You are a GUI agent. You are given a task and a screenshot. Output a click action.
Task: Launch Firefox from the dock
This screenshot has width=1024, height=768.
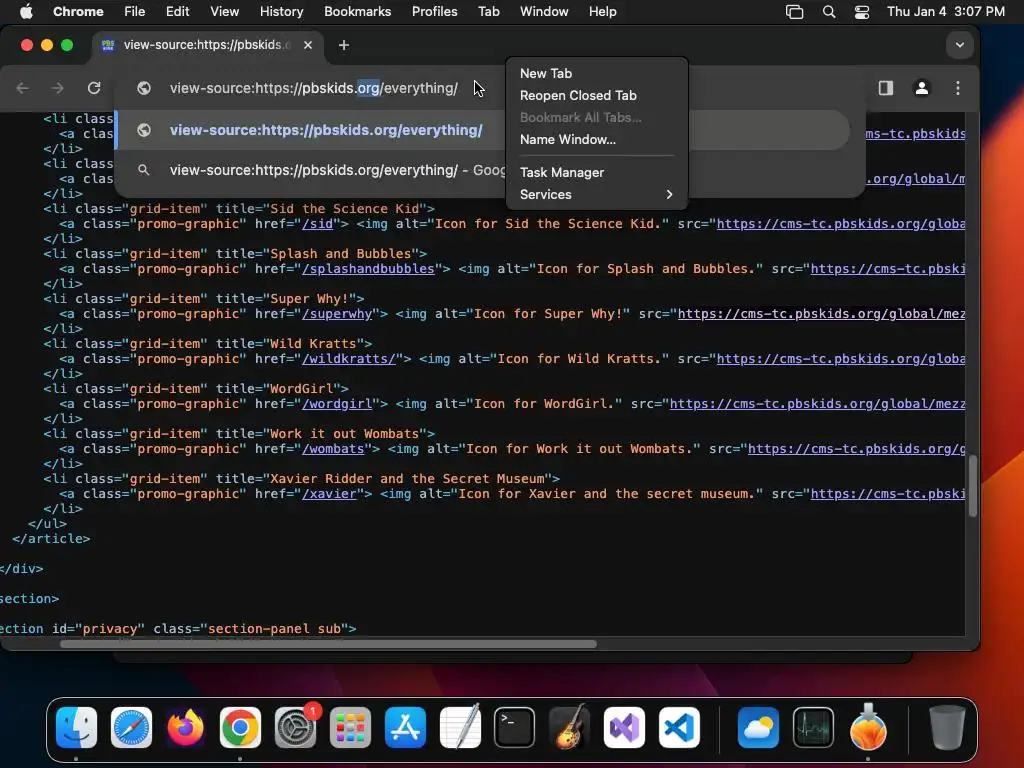185,728
